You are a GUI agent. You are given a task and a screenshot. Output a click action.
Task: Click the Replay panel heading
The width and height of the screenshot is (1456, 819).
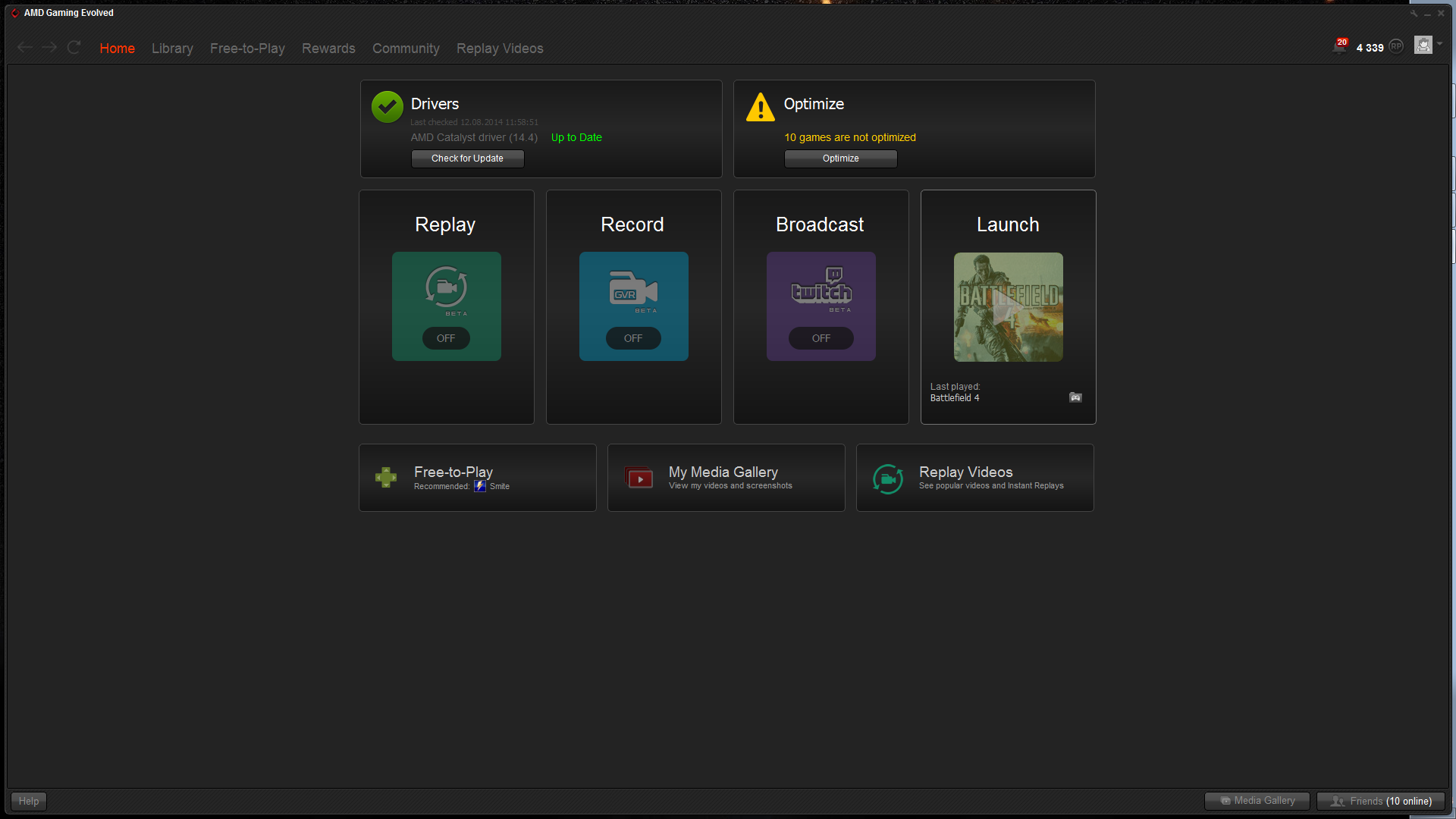(445, 224)
